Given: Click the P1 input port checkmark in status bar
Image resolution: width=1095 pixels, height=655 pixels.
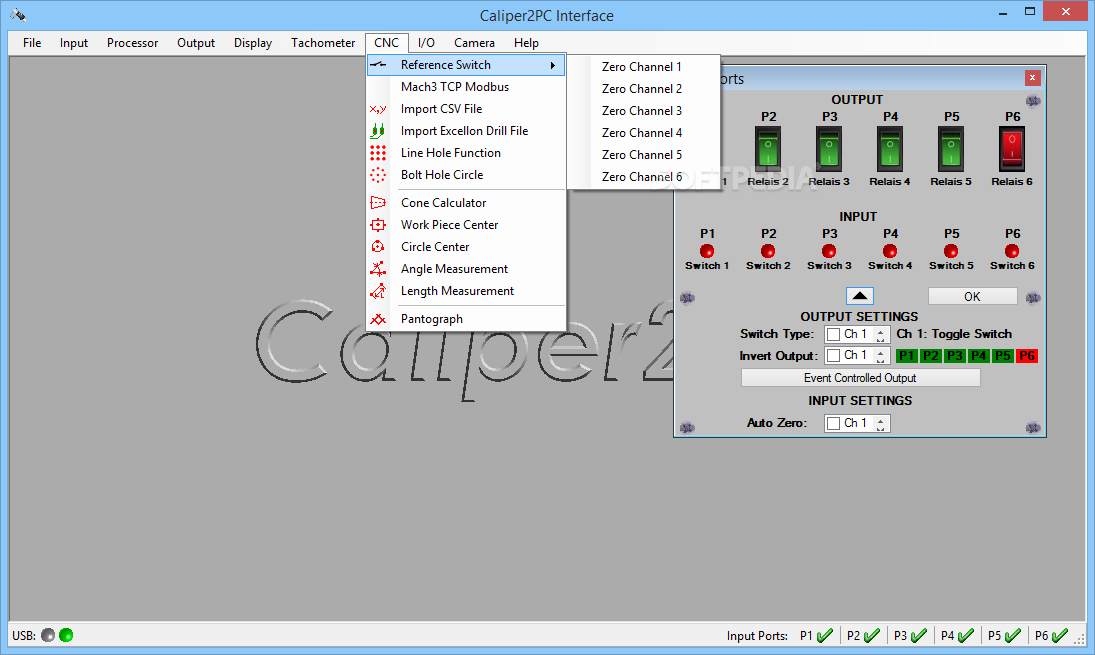Looking at the screenshot, I should click(825, 635).
